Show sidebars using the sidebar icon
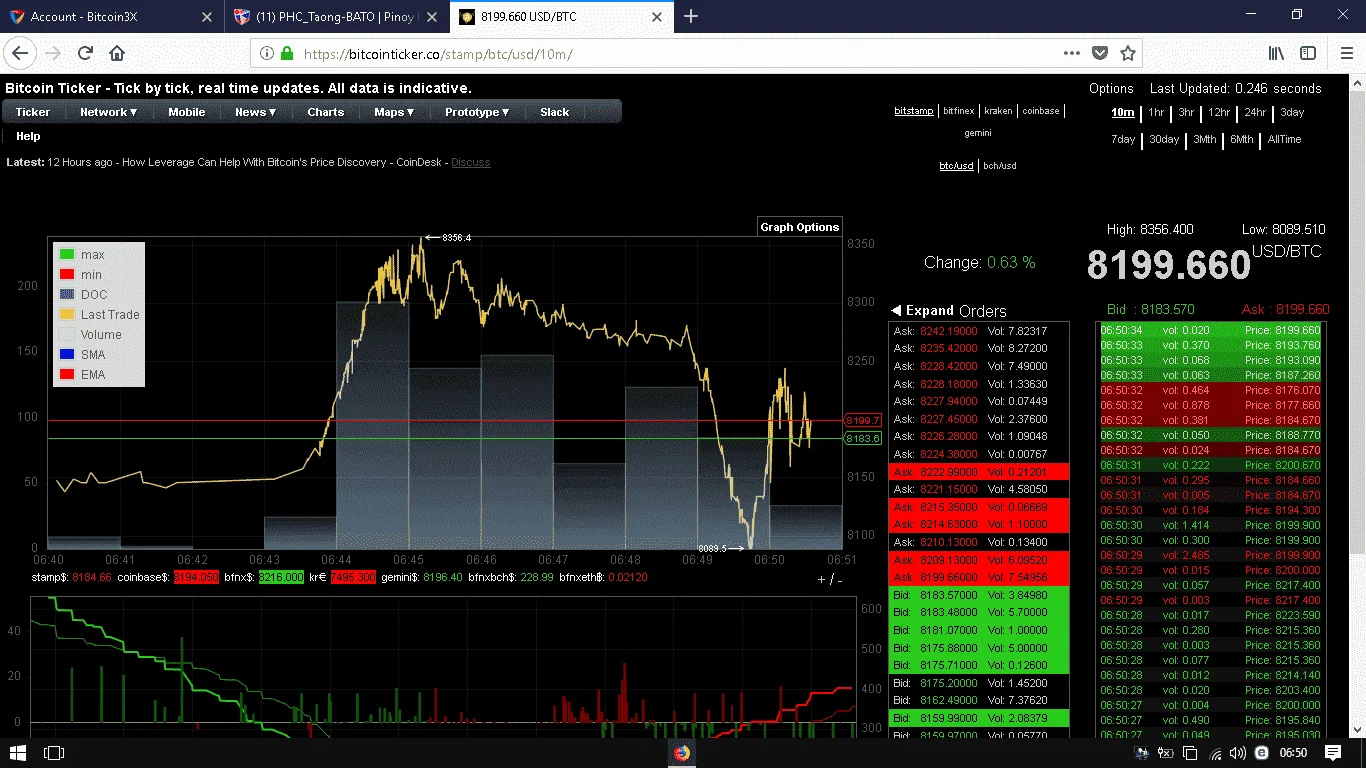Viewport: 1366px width, 768px height. tap(1307, 54)
